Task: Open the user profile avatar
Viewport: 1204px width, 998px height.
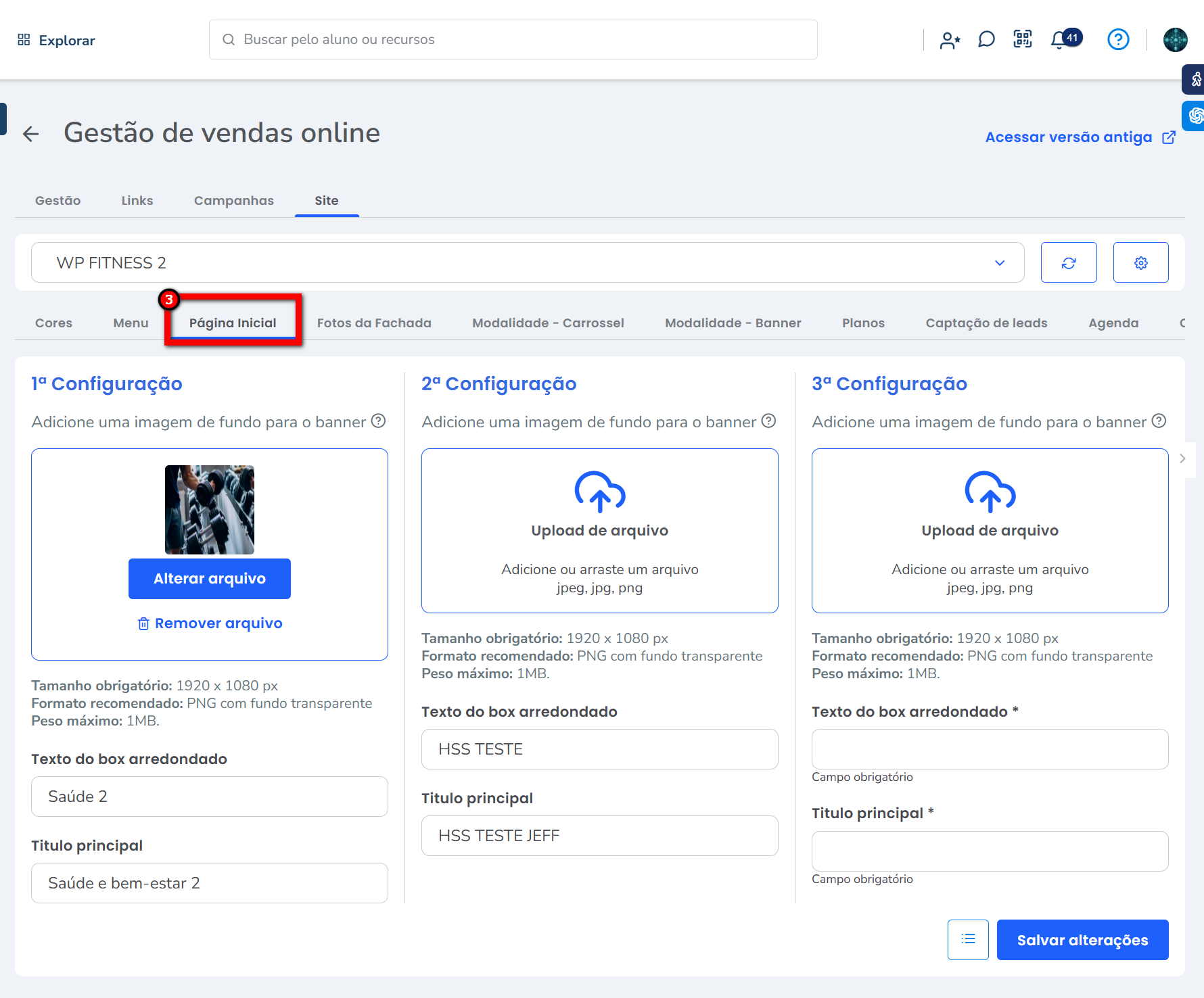Action: click(x=1175, y=40)
